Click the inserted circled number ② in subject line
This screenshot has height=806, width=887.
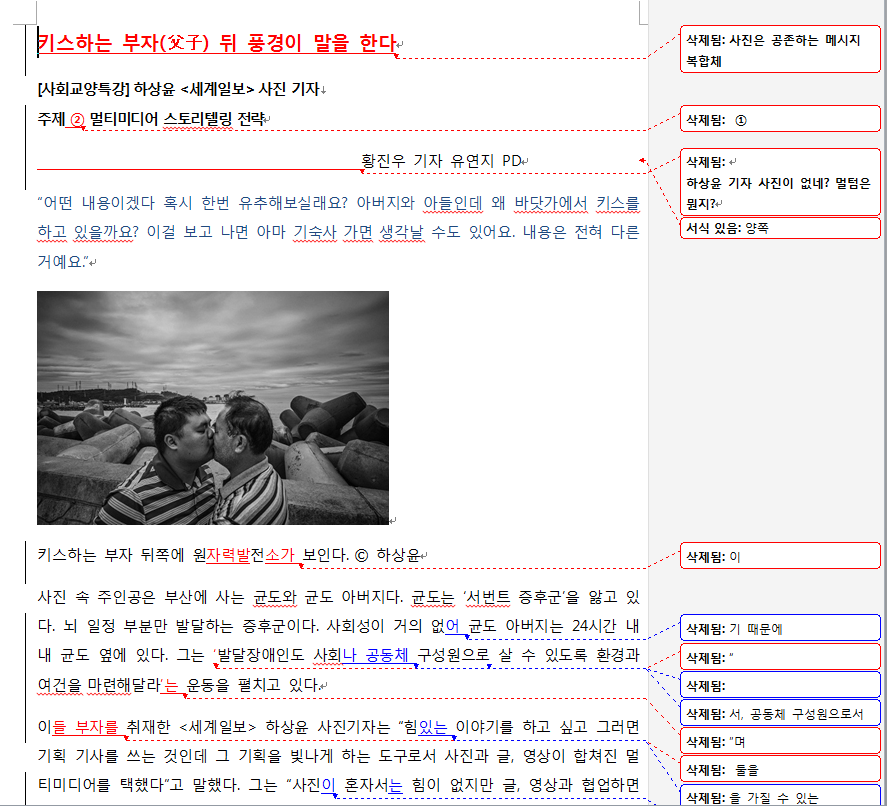coord(77,119)
